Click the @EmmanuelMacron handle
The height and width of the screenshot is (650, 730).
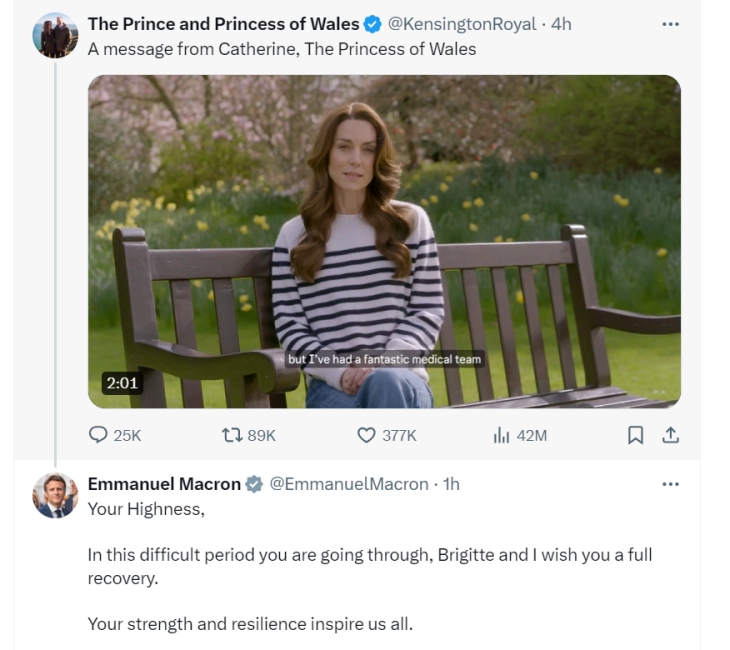349,484
